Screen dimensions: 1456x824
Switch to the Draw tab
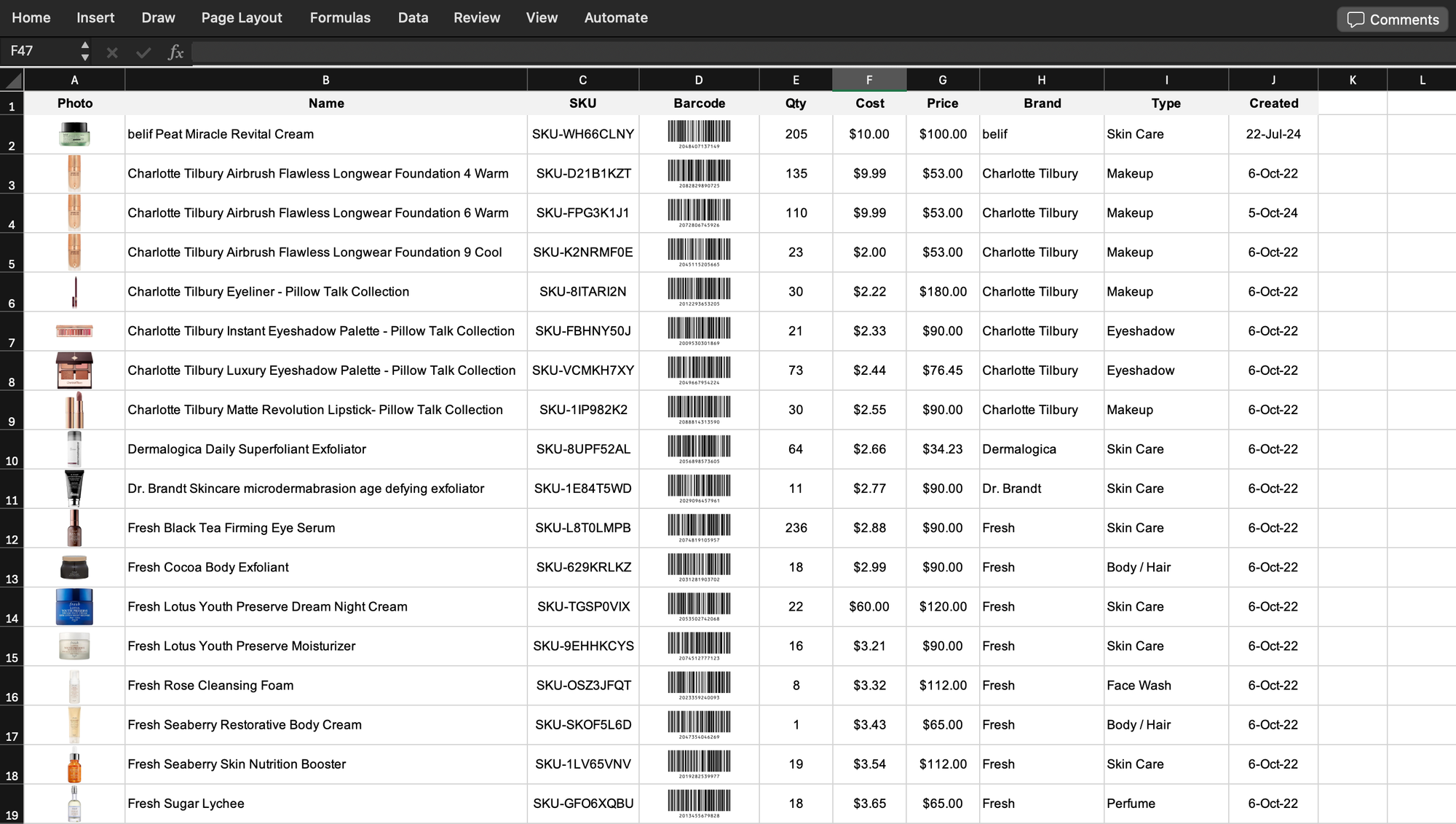(x=158, y=17)
